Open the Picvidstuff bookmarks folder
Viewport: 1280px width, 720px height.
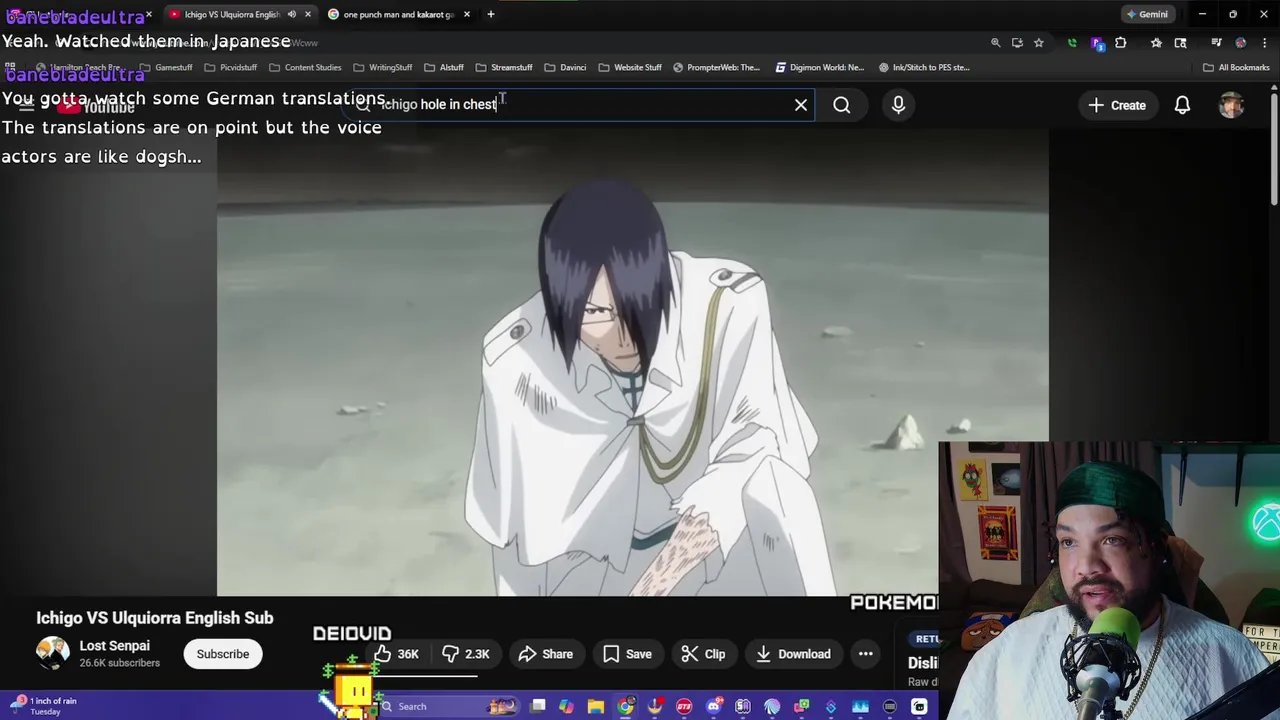tap(230, 67)
